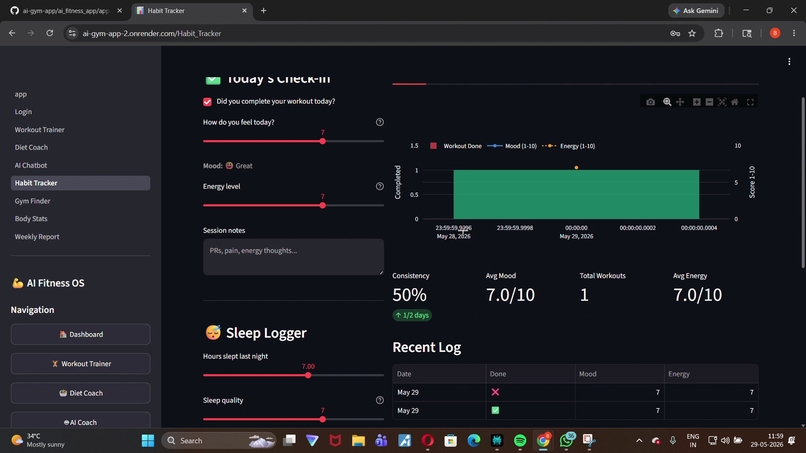Image resolution: width=806 pixels, height=453 pixels.
Task: Click the Dashboard navigation button
Action: pyautogui.click(x=80, y=334)
